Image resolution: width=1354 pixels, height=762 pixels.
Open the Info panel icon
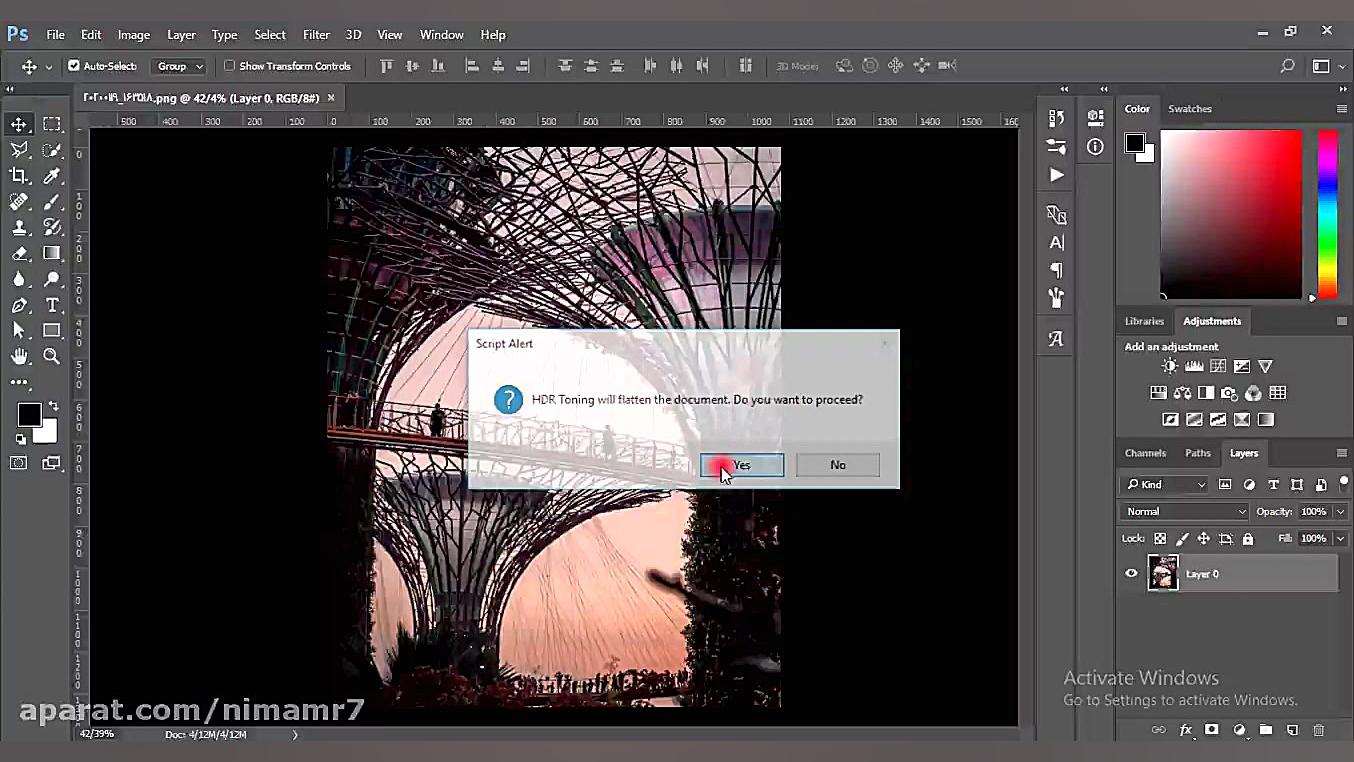(1095, 146)
